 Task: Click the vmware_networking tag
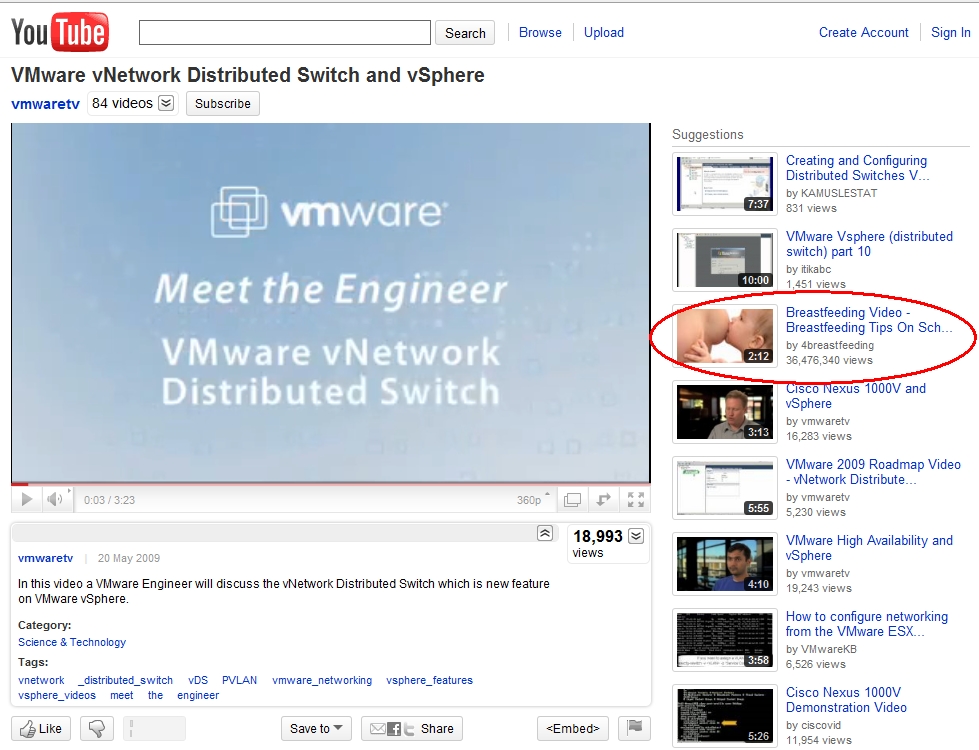click(322, 680)
